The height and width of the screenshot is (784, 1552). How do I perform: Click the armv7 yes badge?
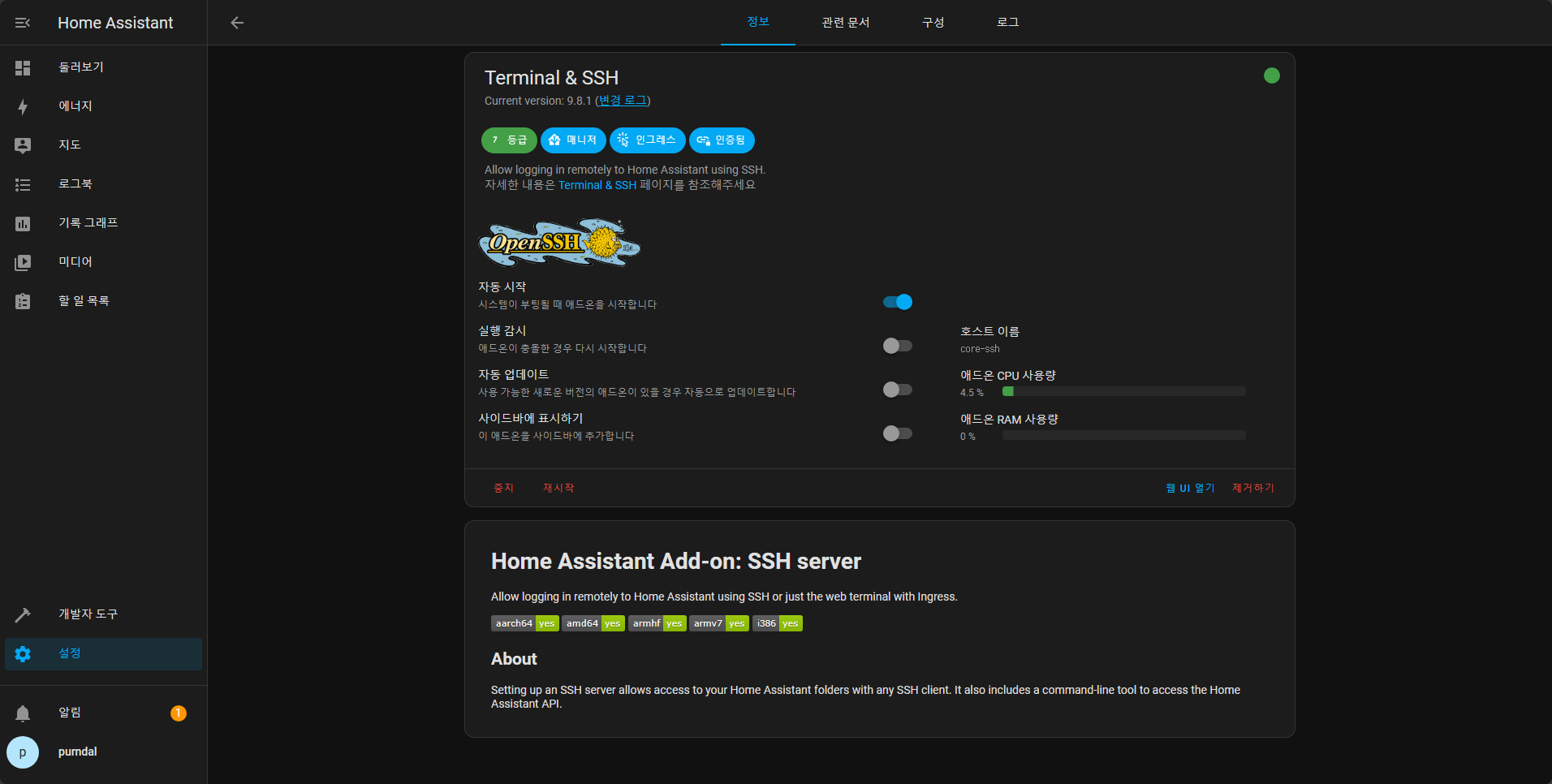coord(719,623)
